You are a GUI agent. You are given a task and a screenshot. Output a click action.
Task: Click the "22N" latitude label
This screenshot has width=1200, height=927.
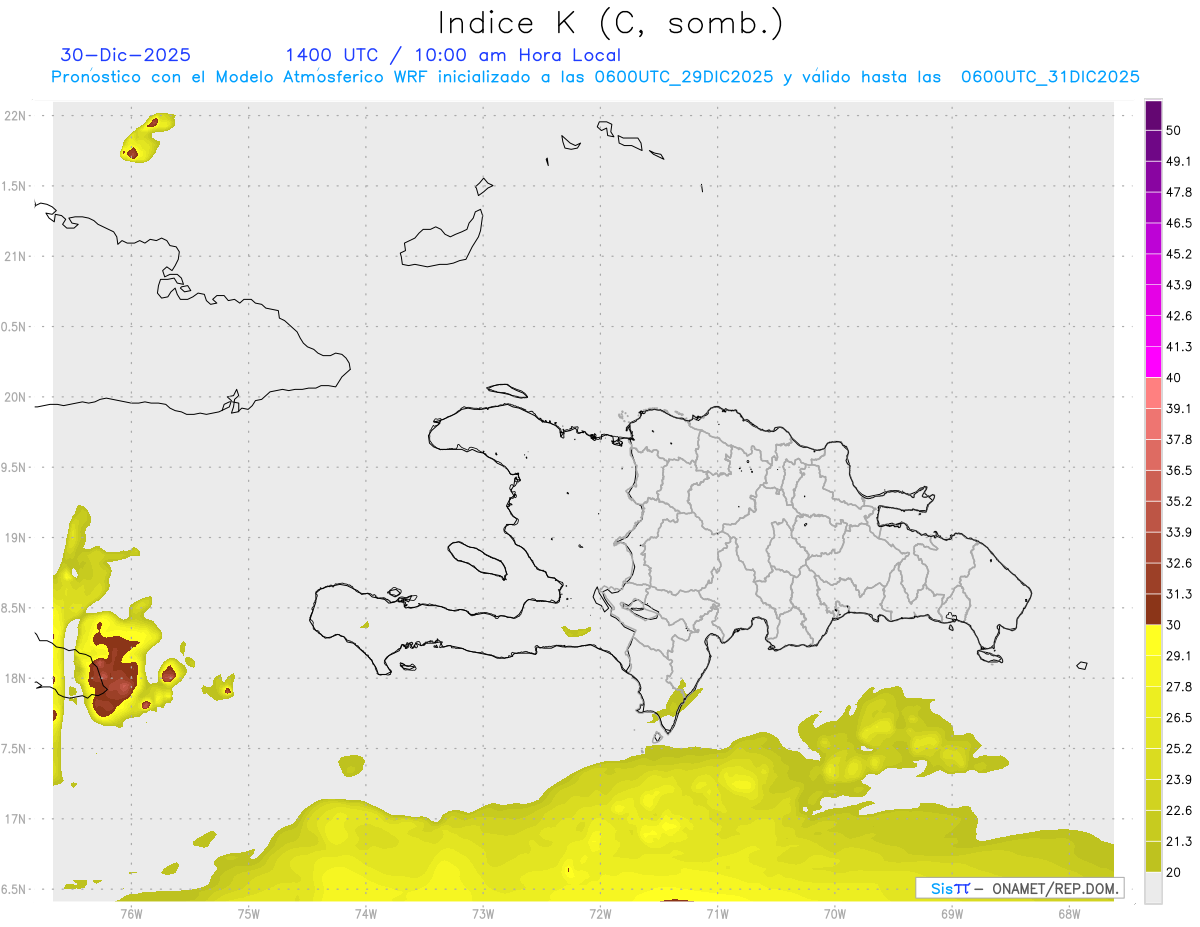click(x=17, y=116)
